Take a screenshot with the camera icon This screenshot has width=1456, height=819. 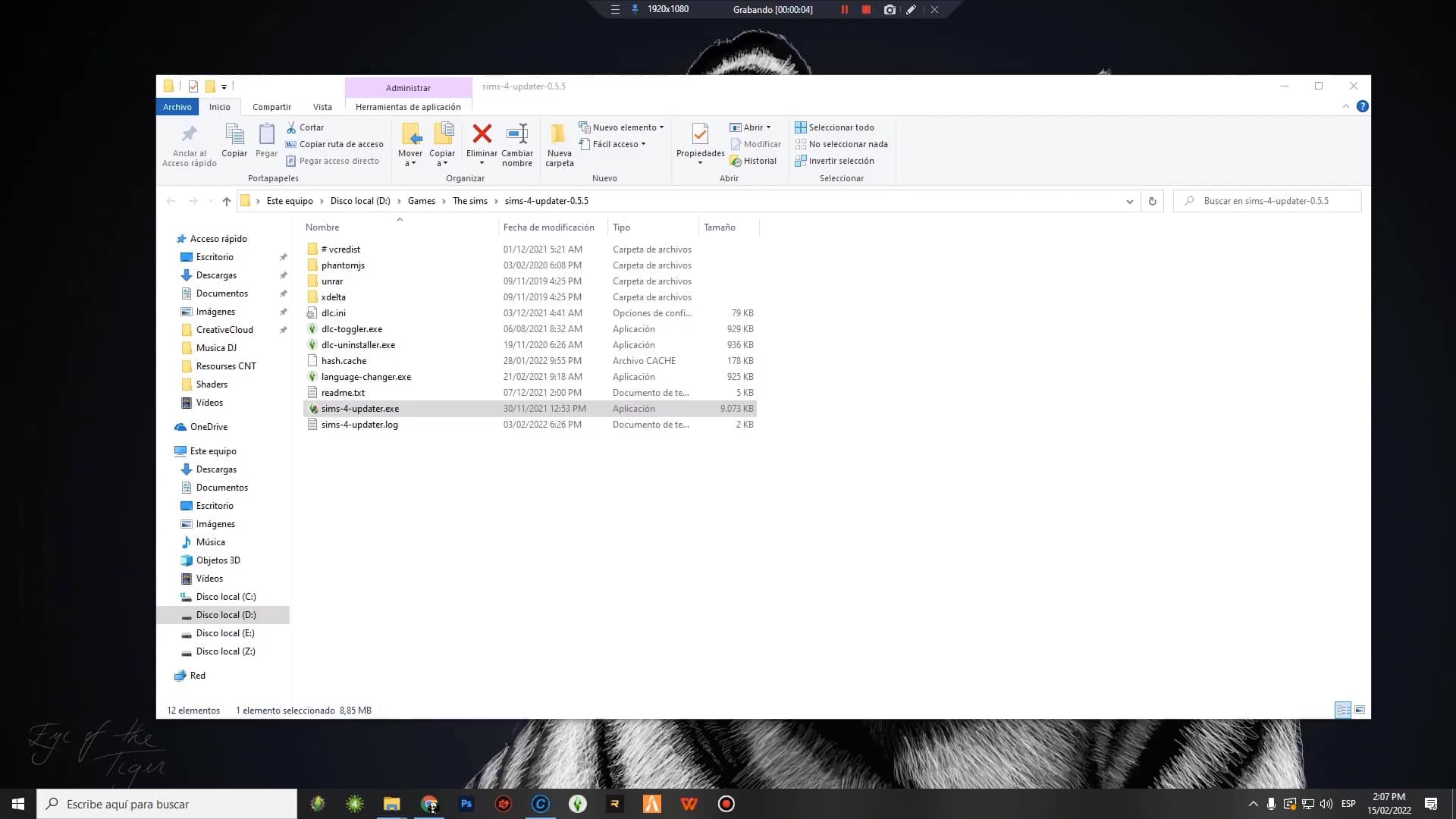click(890, 9)
